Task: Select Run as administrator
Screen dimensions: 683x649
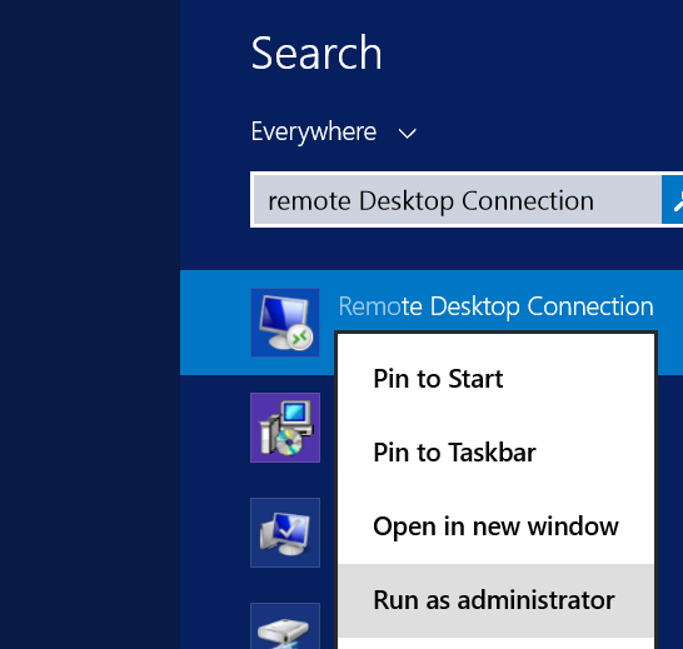Action: (x=496, y=600)
